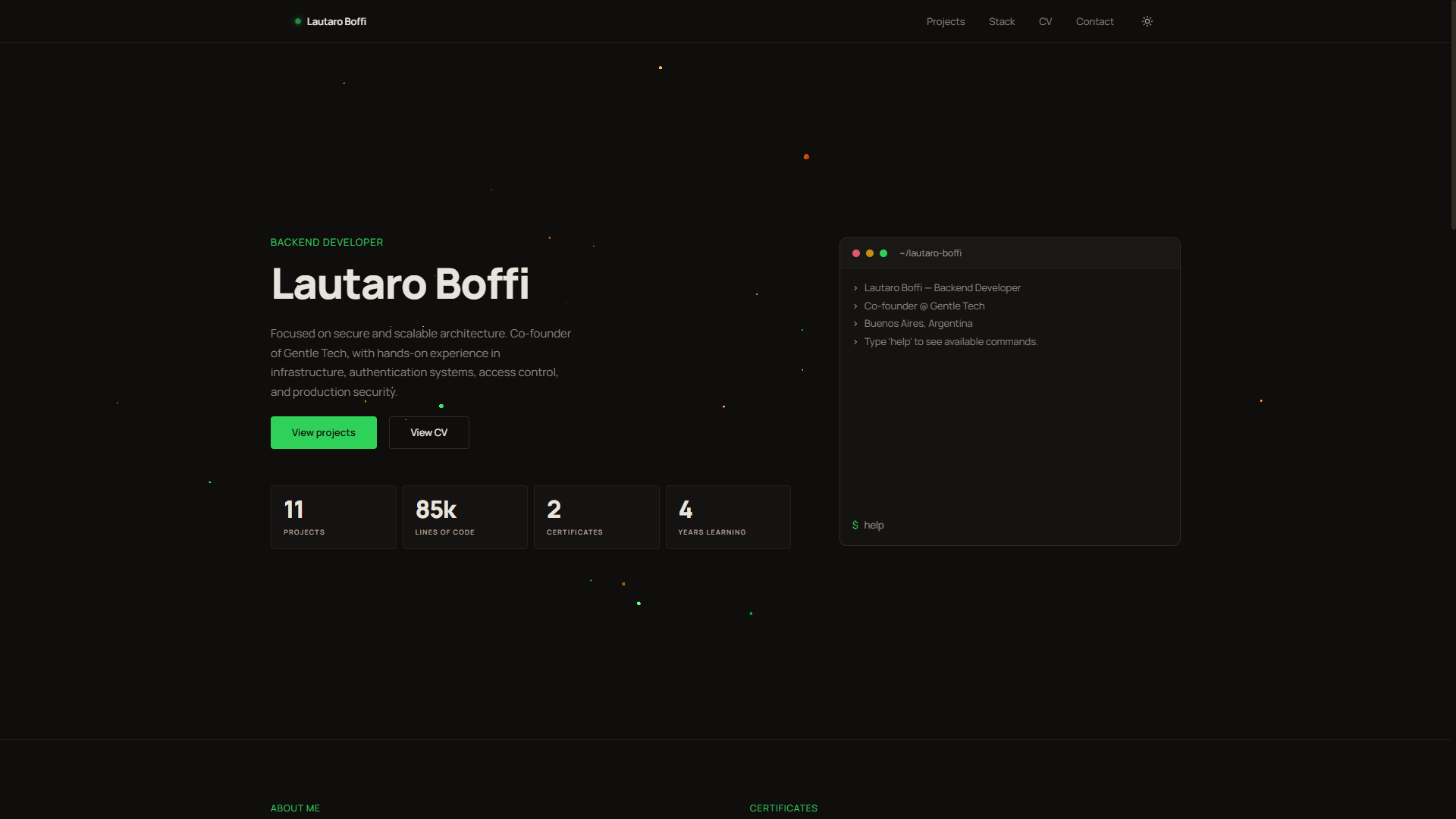Toggle the light/dark theme sun icon
Screen dimensions: 1456x819
1147,21
